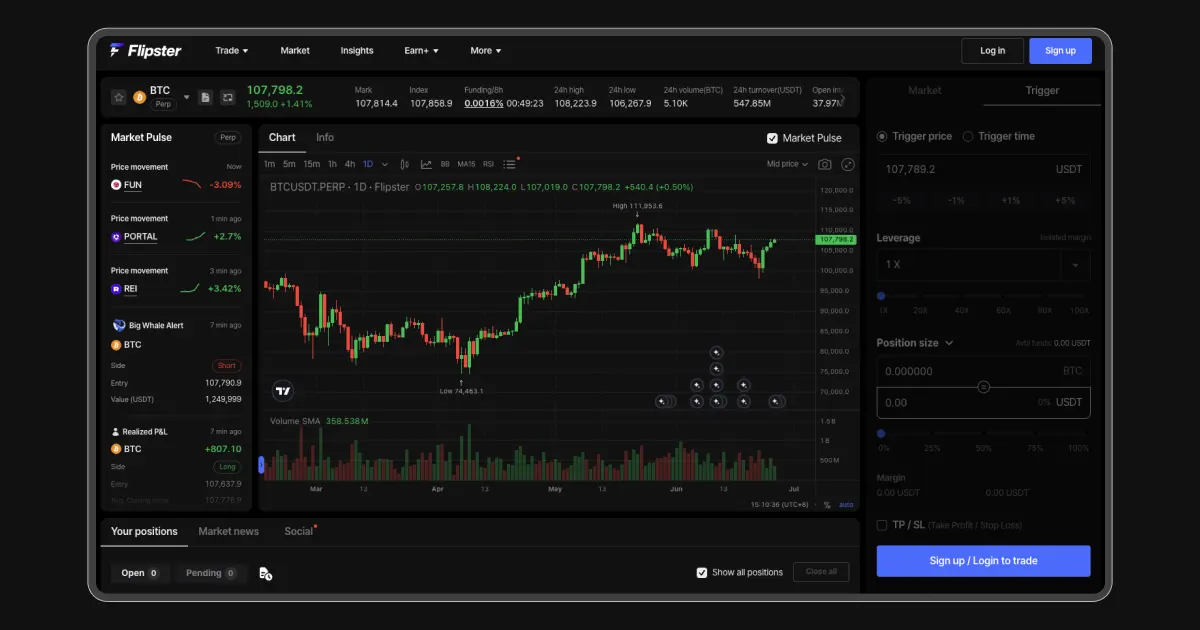The width and height of the screenshot is (1200, 630).
Task: Click the Log in button
Action: pyautogui.click(x=993, y=51)
